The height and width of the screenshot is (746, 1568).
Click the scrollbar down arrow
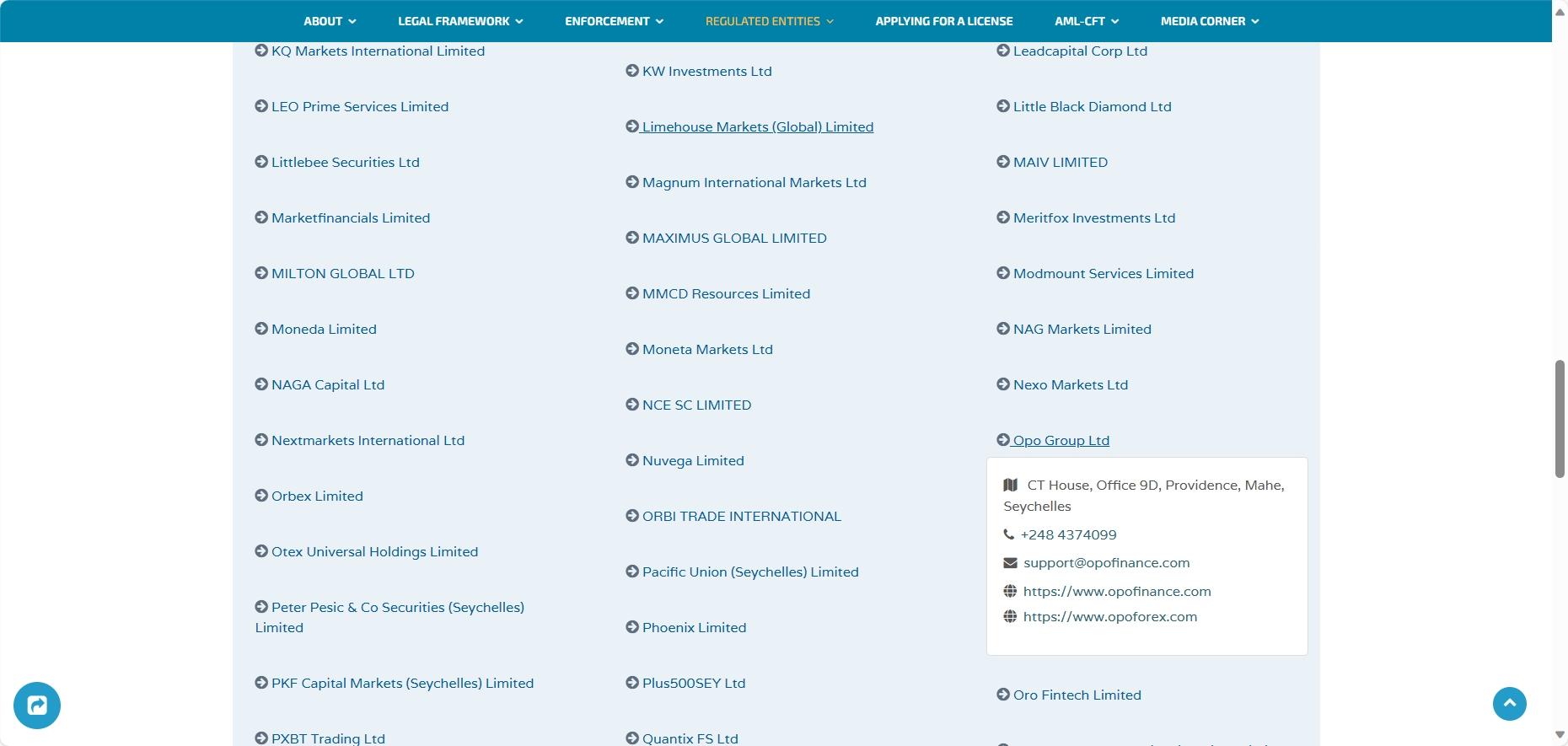[x=1560, y=735]
